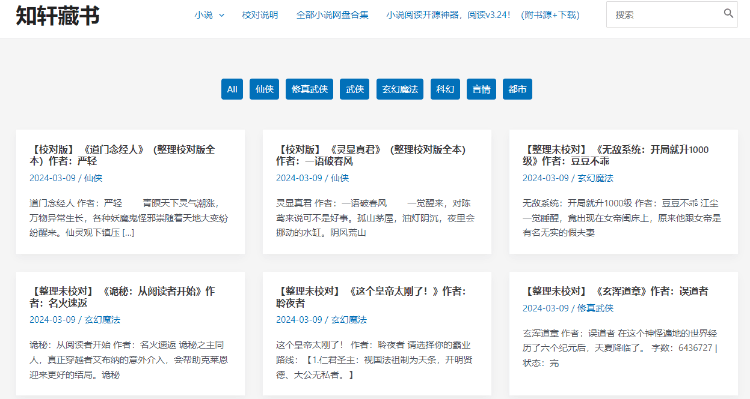Open the 阅读v3.24 reader download link
Image resolution: width=750 pixels, height=399 pixels.
(x=483, y=15)
